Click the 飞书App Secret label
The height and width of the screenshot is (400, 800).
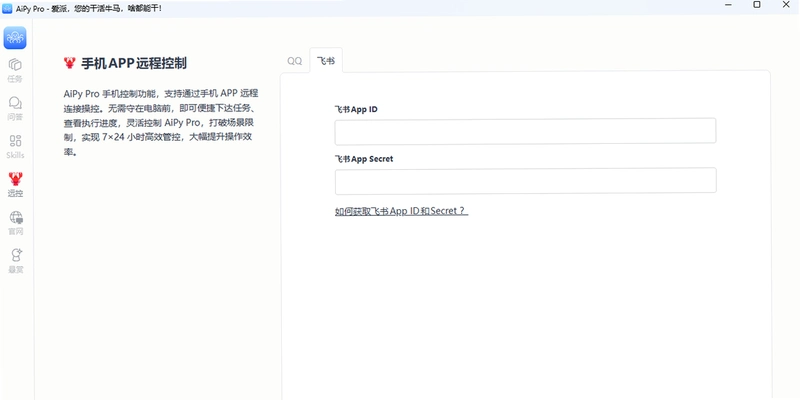364,159
